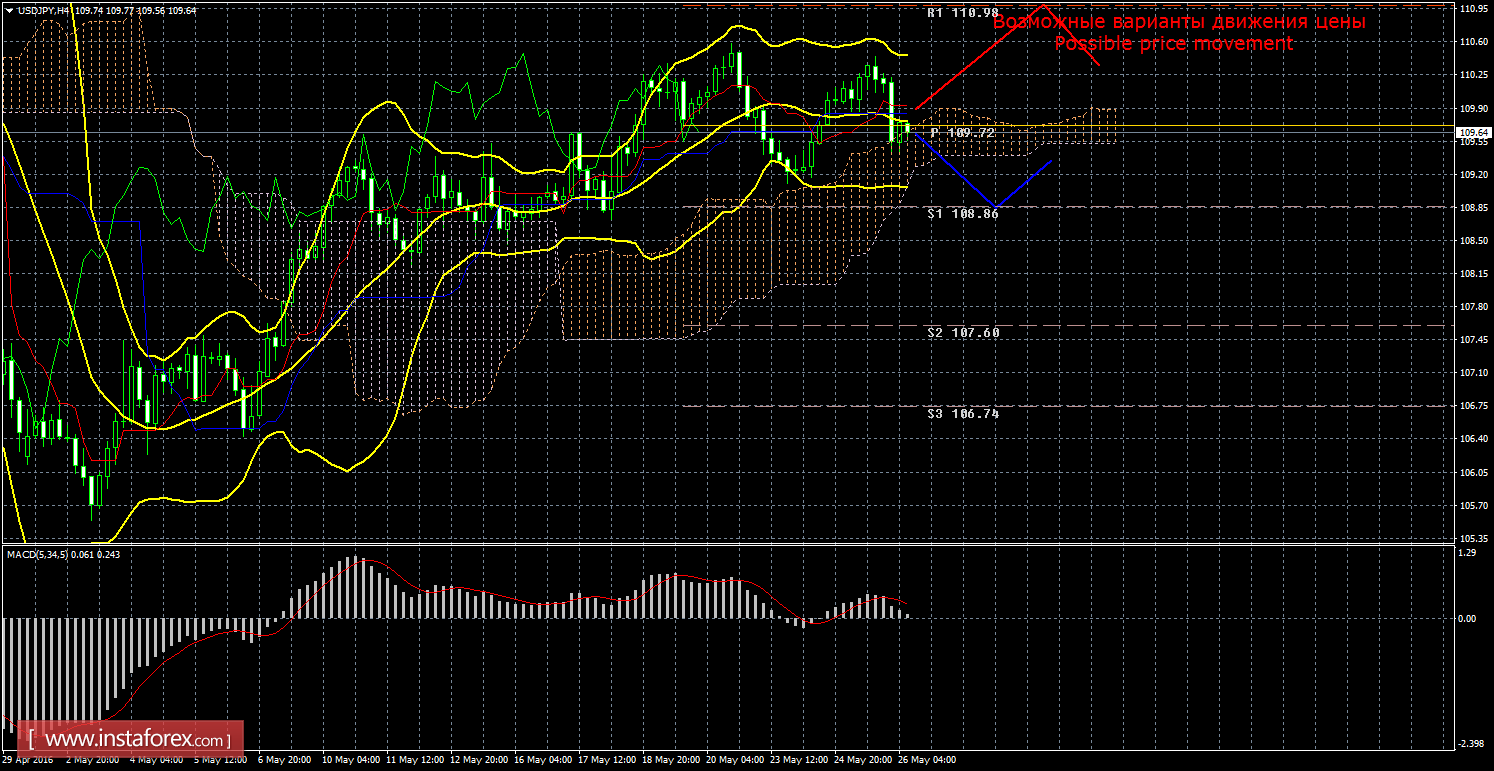This screenshot has width=1494, height=771.
Task: Click the 10 May 04:00 time label
Action: (x=348, y=760)
